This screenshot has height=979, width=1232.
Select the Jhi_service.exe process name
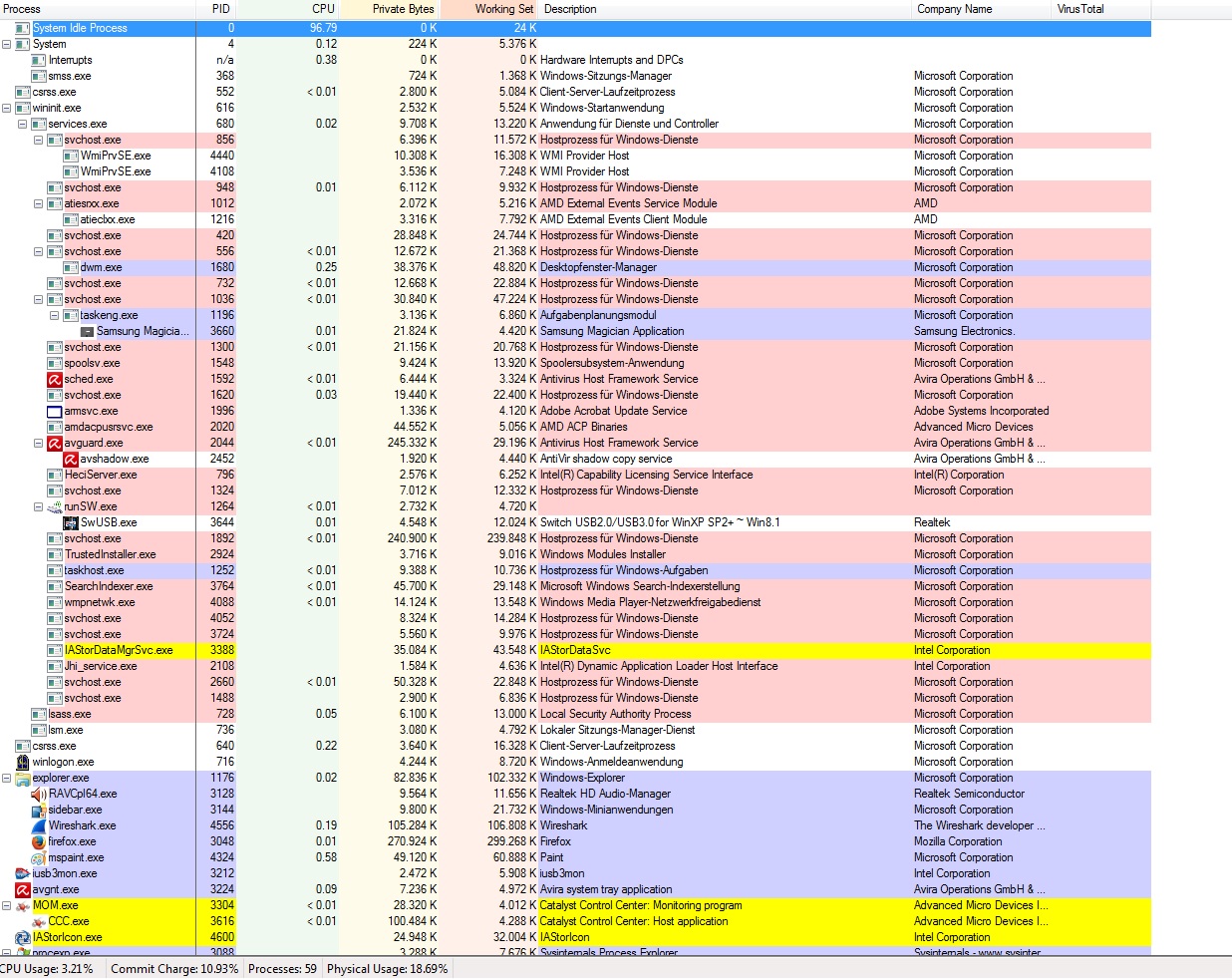click(101, 666)
